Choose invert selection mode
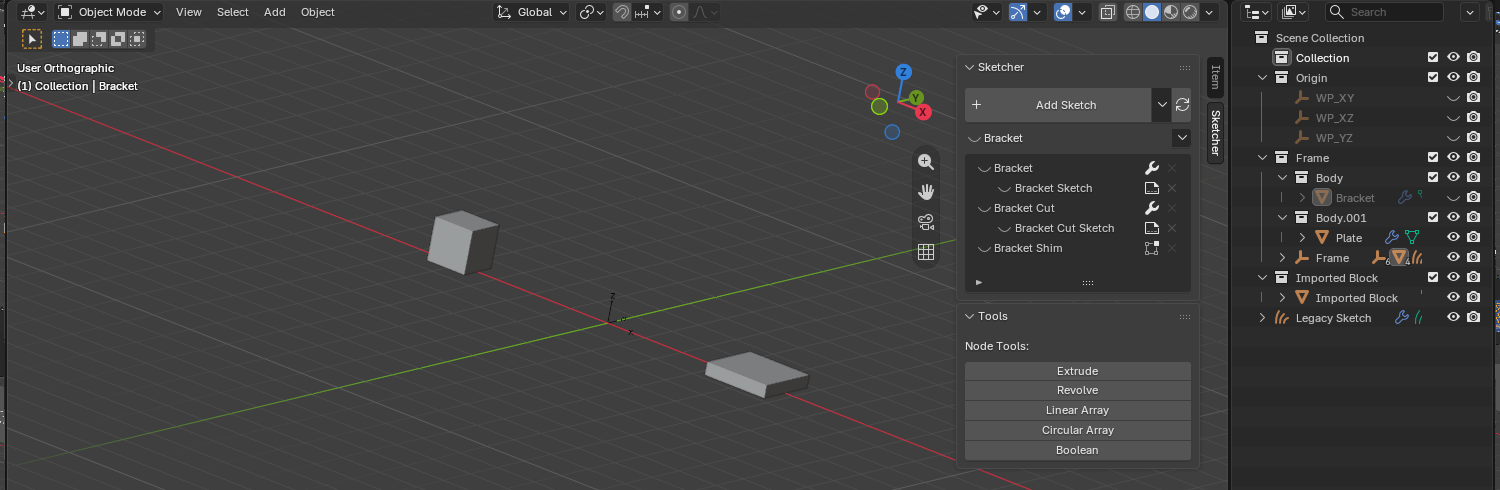The height and width of the screenshot is (490, 1500). (x=118, y=39)
